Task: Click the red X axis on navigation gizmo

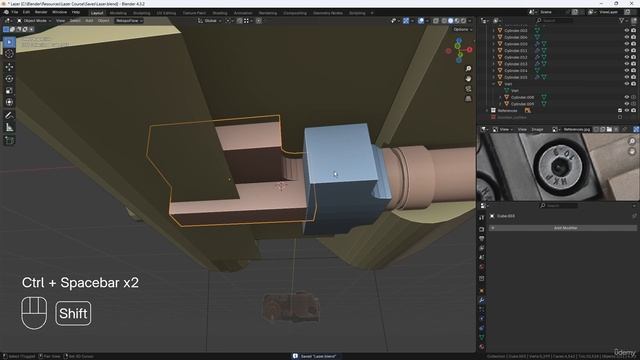Action: point(469,49)
